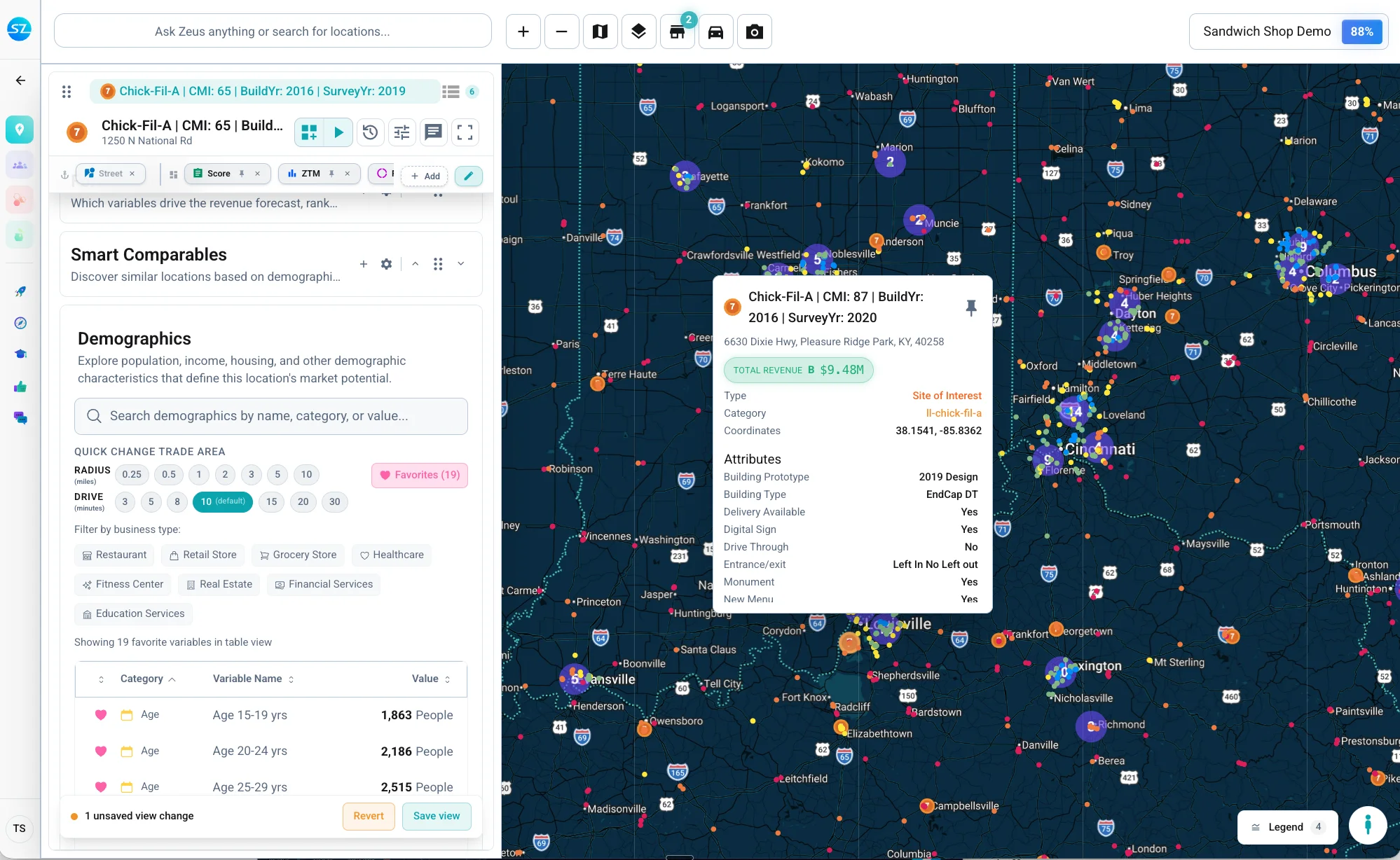Zoom in the map with plus button
Image resolution: width=1400 pixels, height=860 pixels.
point(523,32)
